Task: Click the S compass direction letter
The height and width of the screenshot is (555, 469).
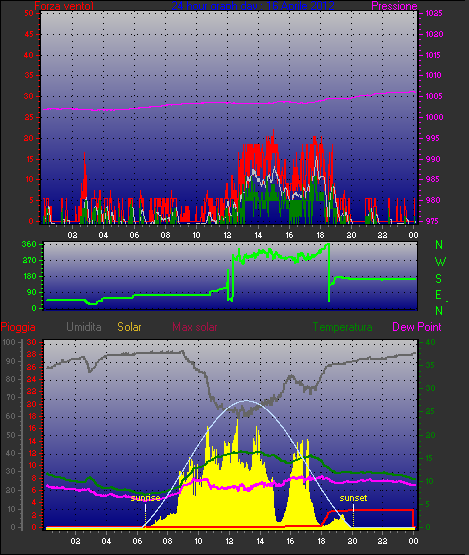Action: tap(439, 279)
